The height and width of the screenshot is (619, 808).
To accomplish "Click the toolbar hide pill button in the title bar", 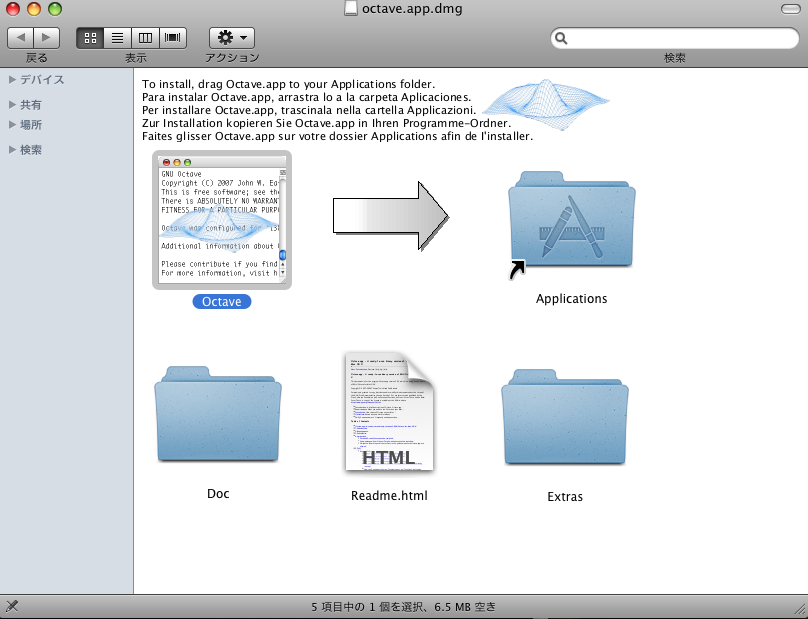I will [790, 9].
